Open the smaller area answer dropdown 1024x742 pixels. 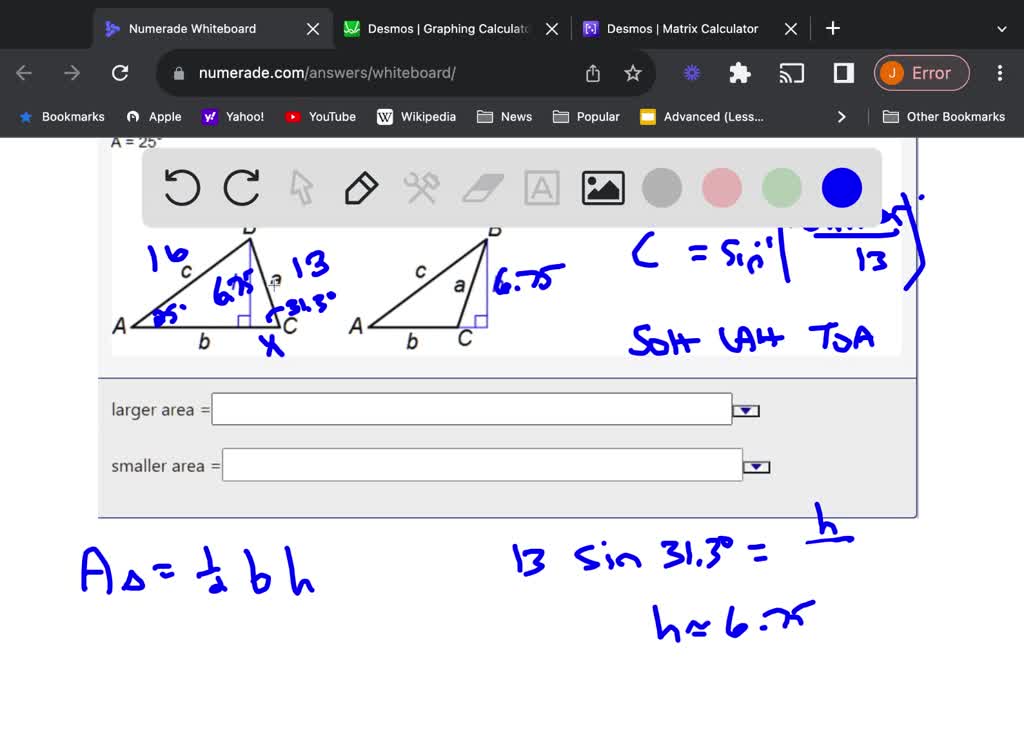point(757,465)
